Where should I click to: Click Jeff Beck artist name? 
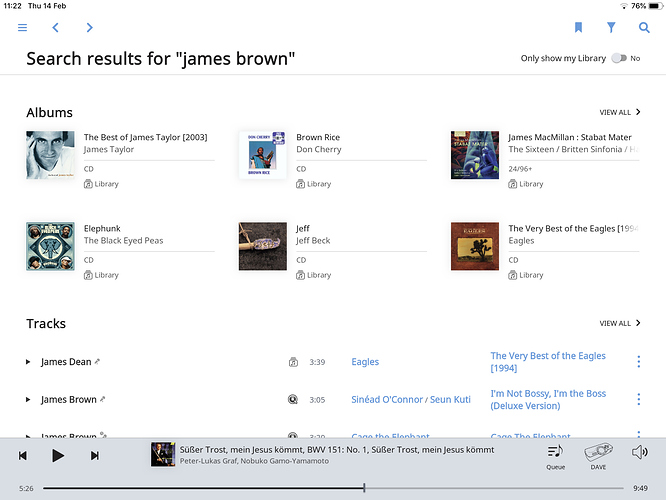pyautogui.click(x=313, y=240)
